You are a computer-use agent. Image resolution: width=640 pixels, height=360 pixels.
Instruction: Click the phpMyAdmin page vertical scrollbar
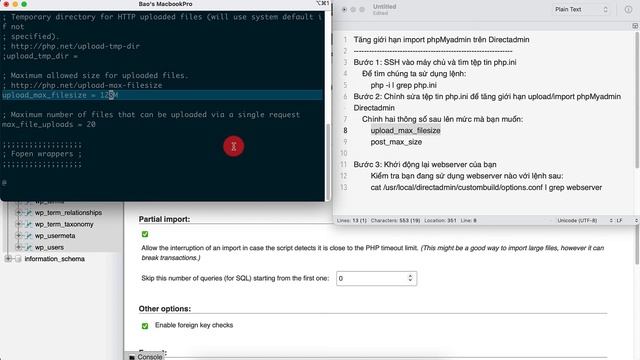coord(638,245)
